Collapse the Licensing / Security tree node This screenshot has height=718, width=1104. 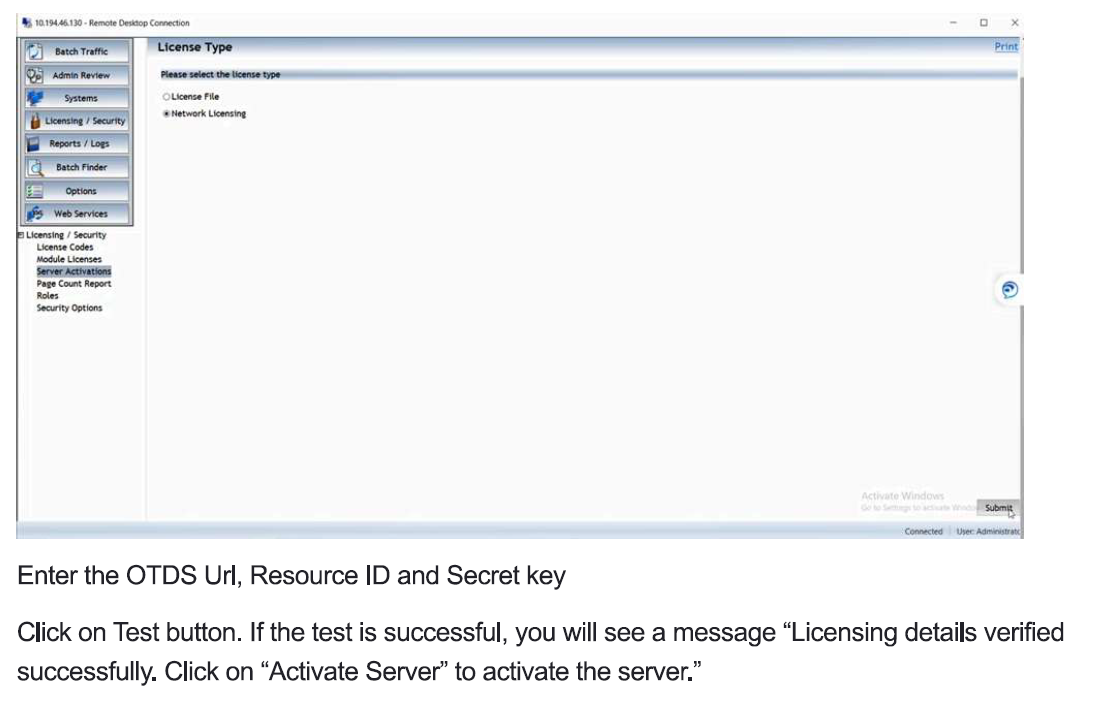click(21, 235)
